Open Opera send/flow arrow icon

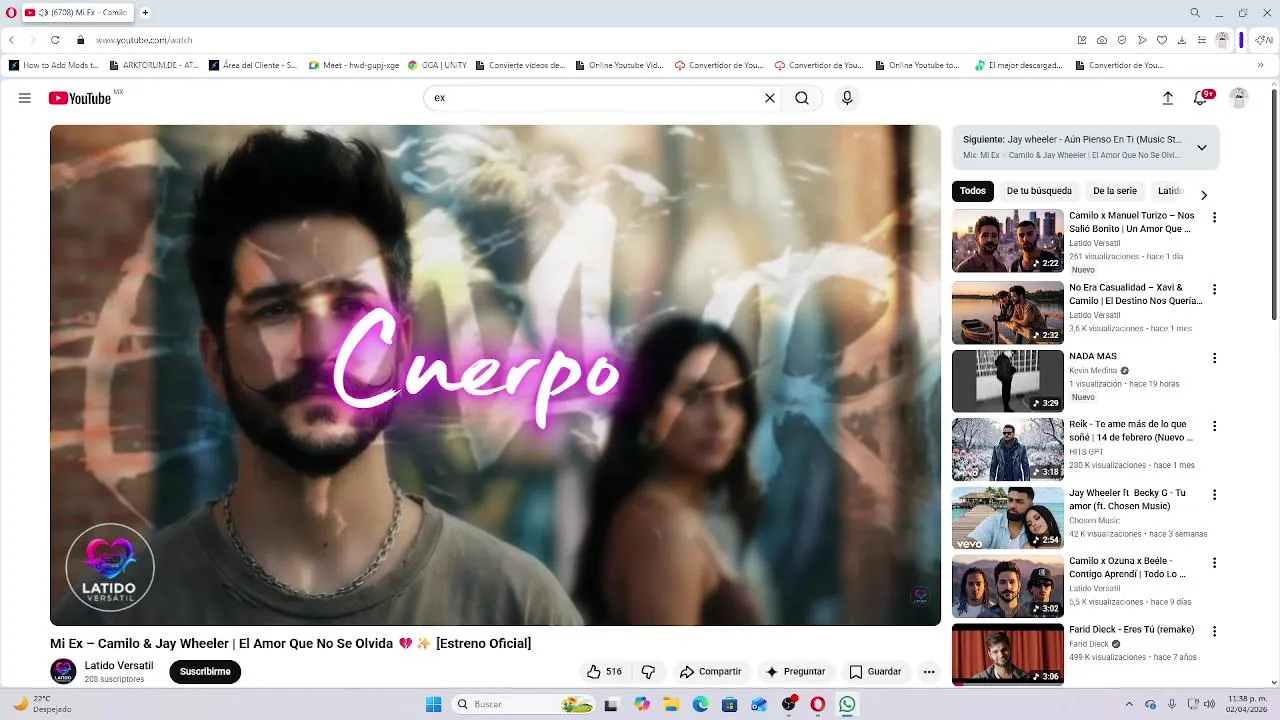(x=1142, y=40)
